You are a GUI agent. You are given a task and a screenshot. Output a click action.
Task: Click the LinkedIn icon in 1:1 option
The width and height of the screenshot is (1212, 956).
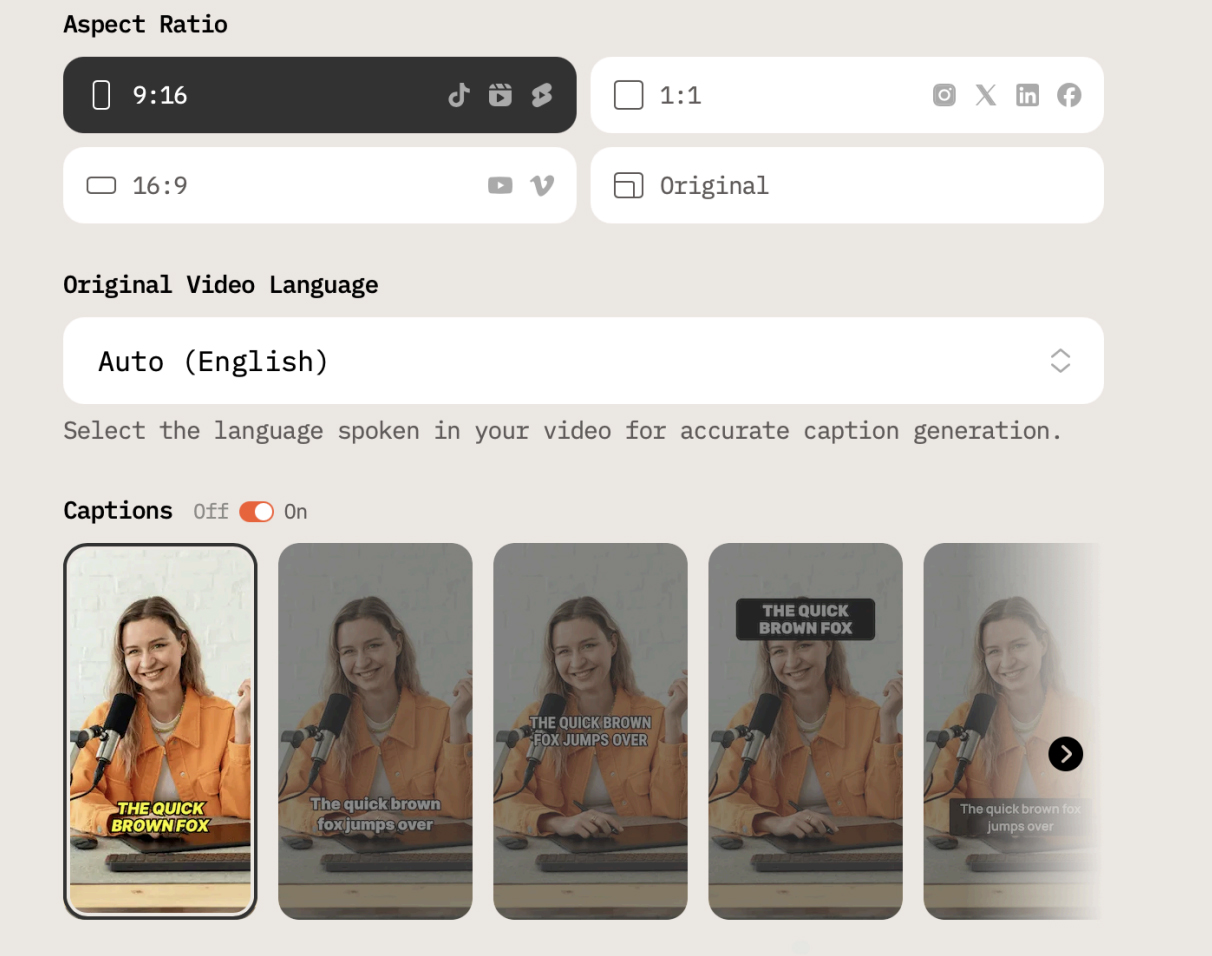click(x=1027, y=95)
